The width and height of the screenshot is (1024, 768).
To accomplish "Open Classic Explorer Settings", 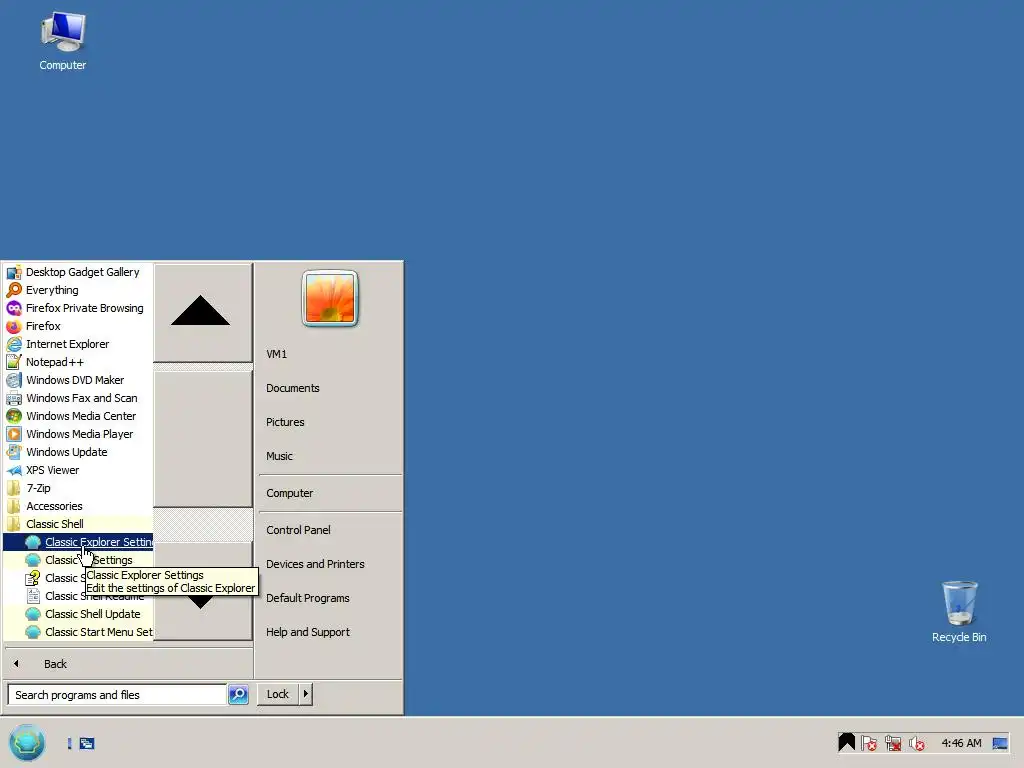I will point(78,541).
